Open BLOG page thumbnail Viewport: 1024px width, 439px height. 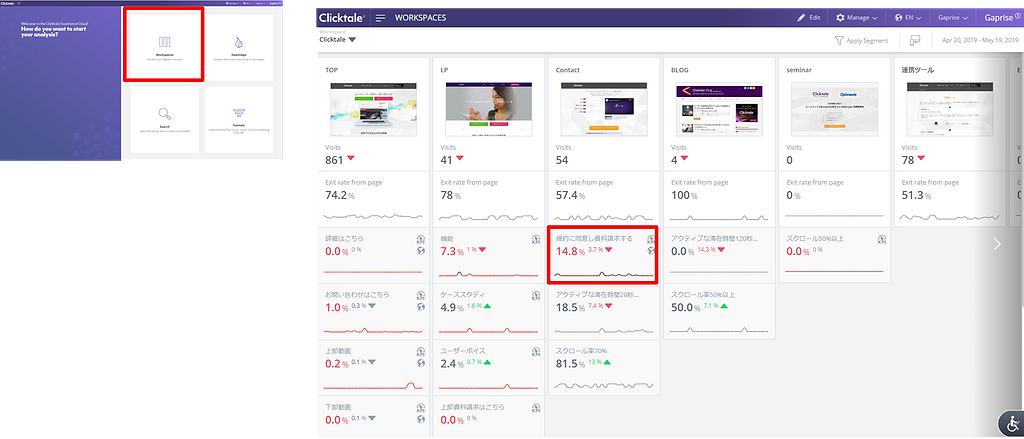[x=719, y=108]
